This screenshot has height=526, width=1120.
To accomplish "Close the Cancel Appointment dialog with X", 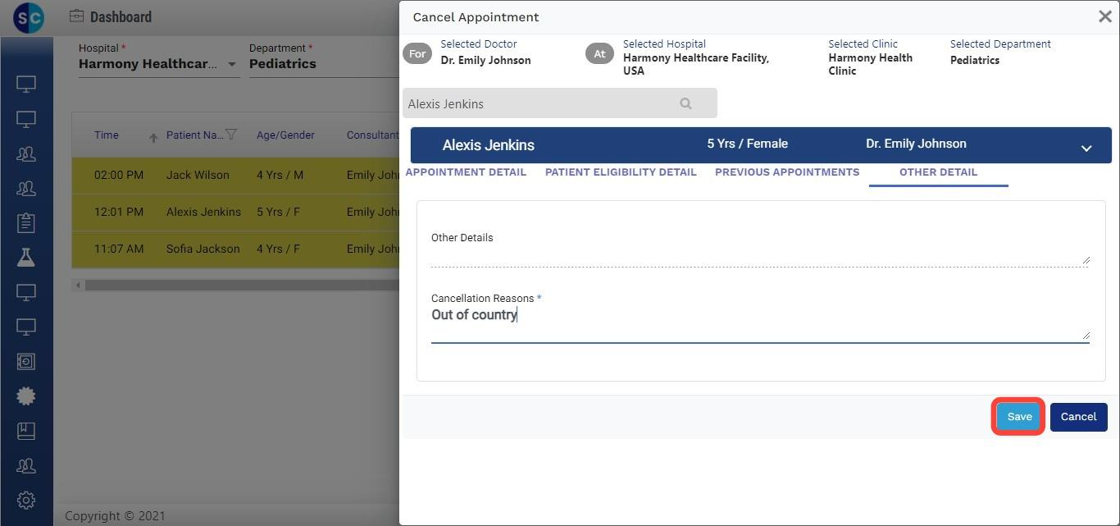I will [1104, 16].
